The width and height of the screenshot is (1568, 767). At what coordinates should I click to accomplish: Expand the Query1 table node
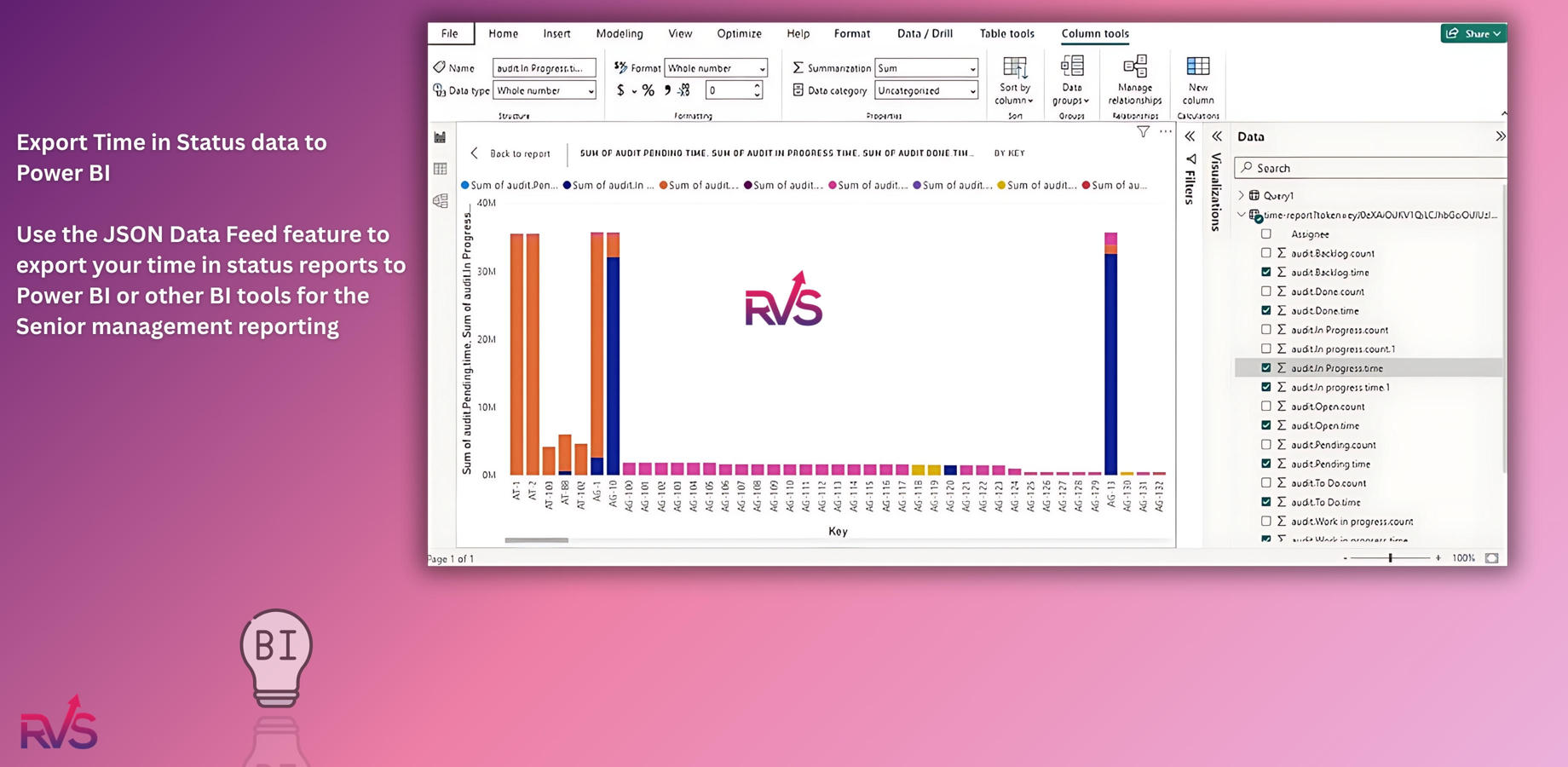[1242, 195]
